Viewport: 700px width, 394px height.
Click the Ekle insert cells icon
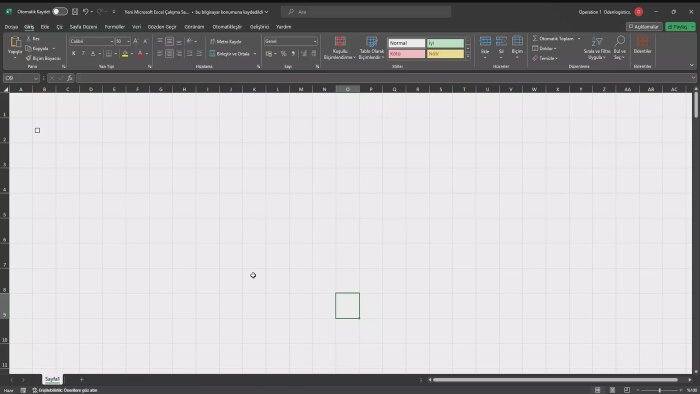point(485,41)
